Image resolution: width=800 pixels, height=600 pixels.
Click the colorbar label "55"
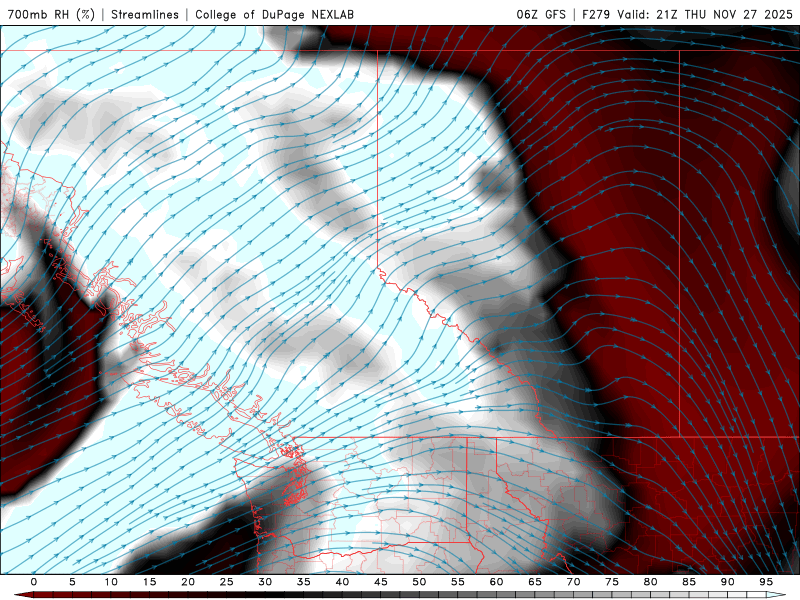[x=457, y=582]
